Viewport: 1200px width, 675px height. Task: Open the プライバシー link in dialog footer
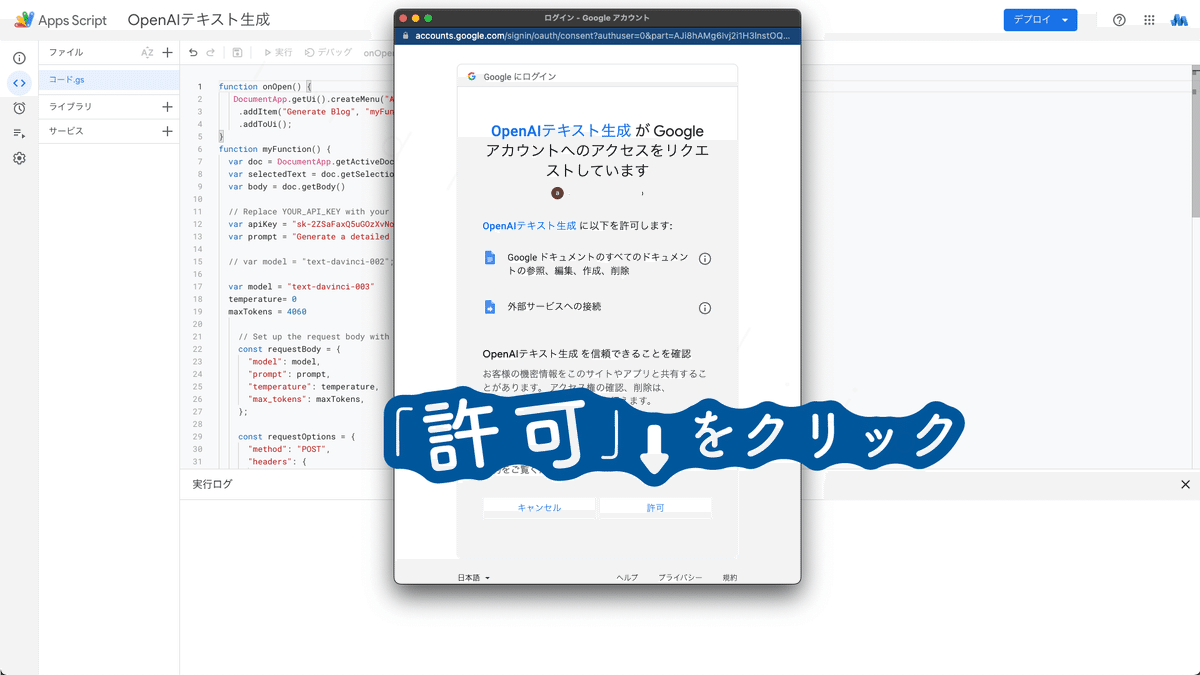click(x=680, y=578)
